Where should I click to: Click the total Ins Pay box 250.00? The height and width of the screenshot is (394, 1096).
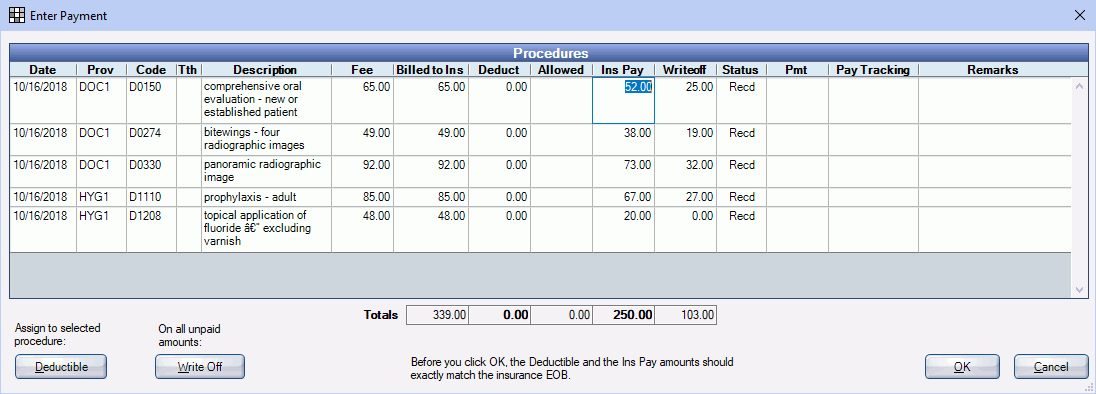(623, 315)
